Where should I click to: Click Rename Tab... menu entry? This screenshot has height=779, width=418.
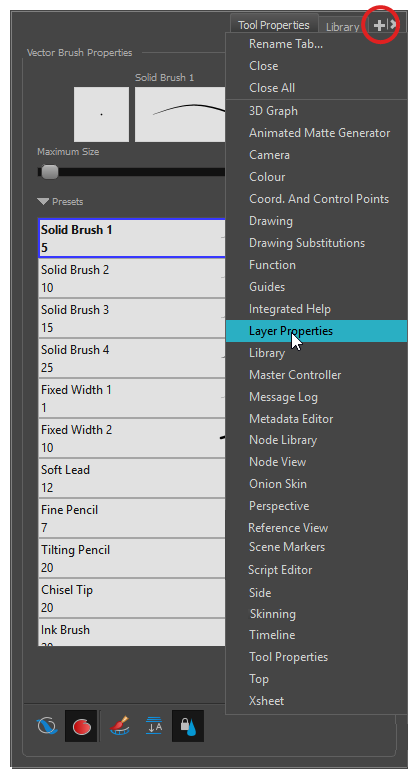[x=286, y=44]
